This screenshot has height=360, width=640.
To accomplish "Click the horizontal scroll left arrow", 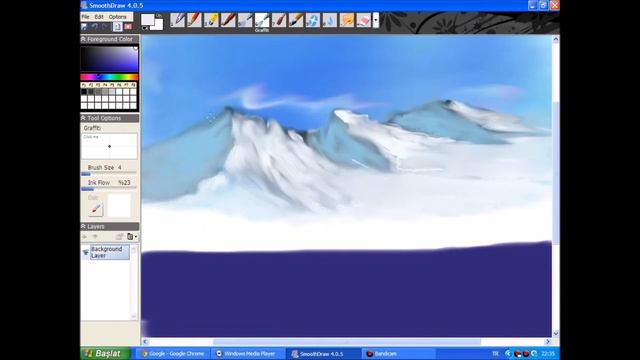I will (x=145, y=342).
